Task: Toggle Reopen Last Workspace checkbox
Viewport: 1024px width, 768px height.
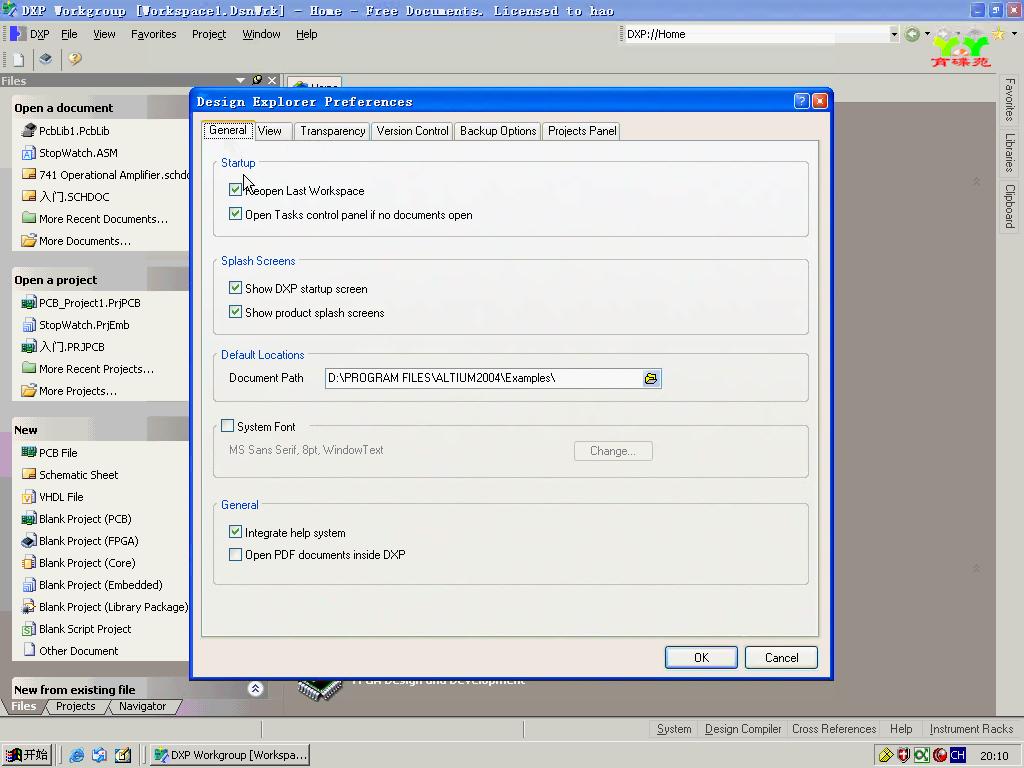Action: click(235, 190)
